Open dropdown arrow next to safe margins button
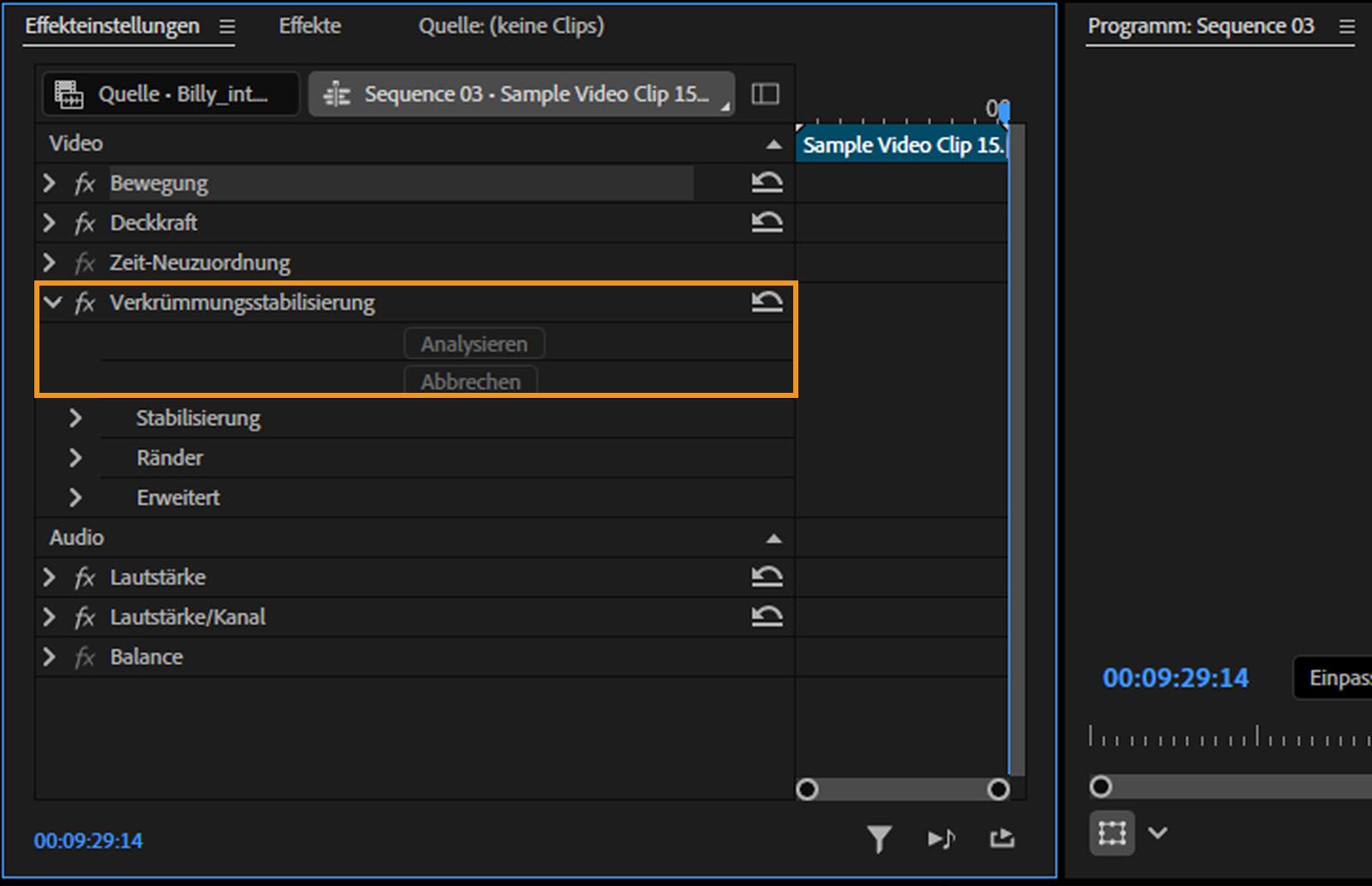Image resolution: width=1372 pixels, height=886 pixels. point(1158,833)
